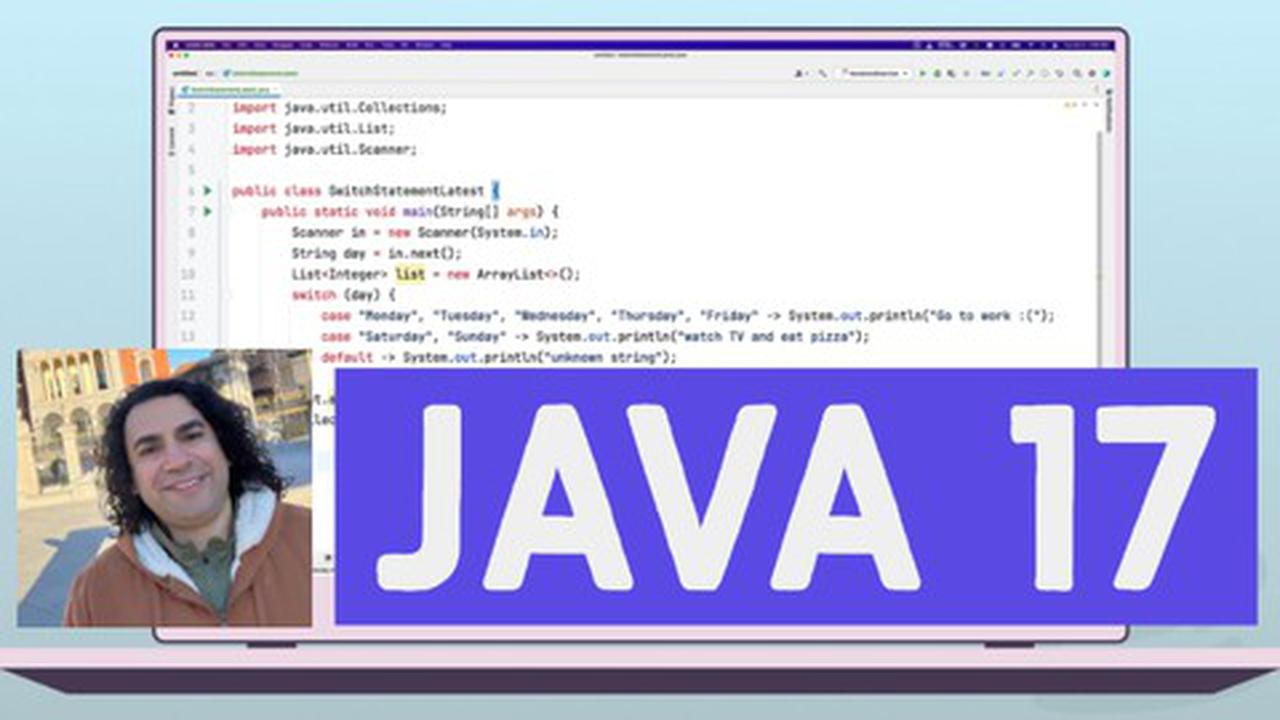Run the main method via the gutter play icon
Screen dimensions: 1280x720
[207, 212]
